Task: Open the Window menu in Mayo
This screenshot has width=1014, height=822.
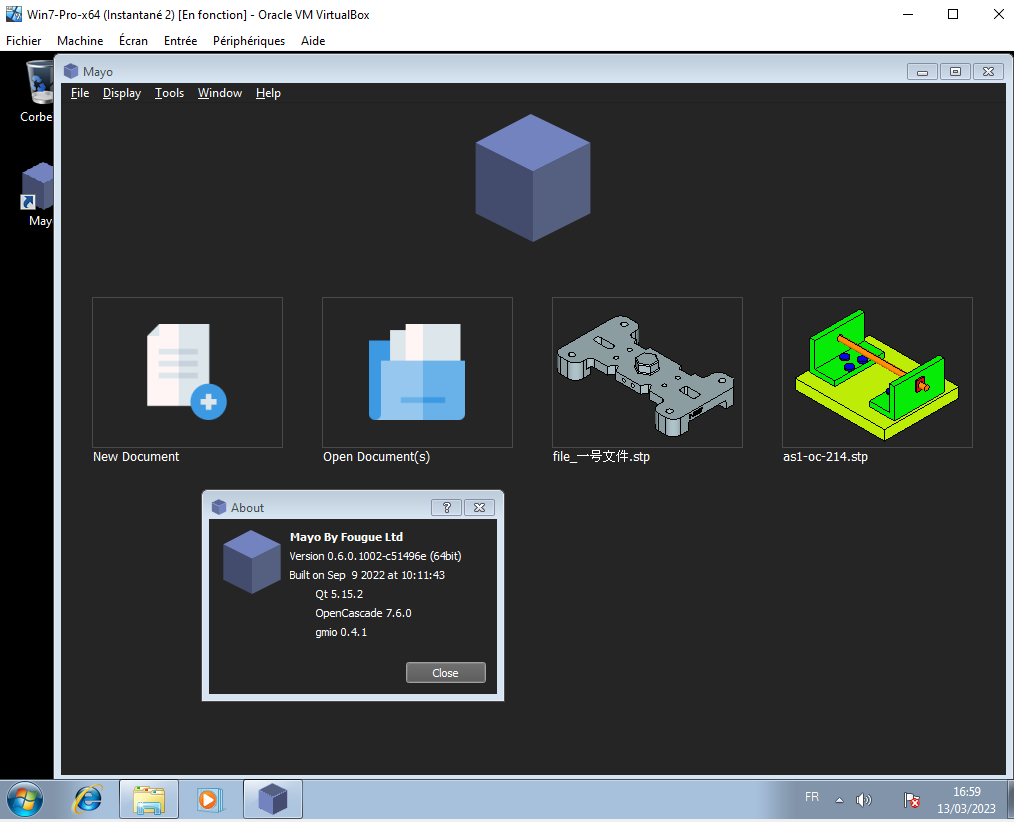Action: (220, 93)
